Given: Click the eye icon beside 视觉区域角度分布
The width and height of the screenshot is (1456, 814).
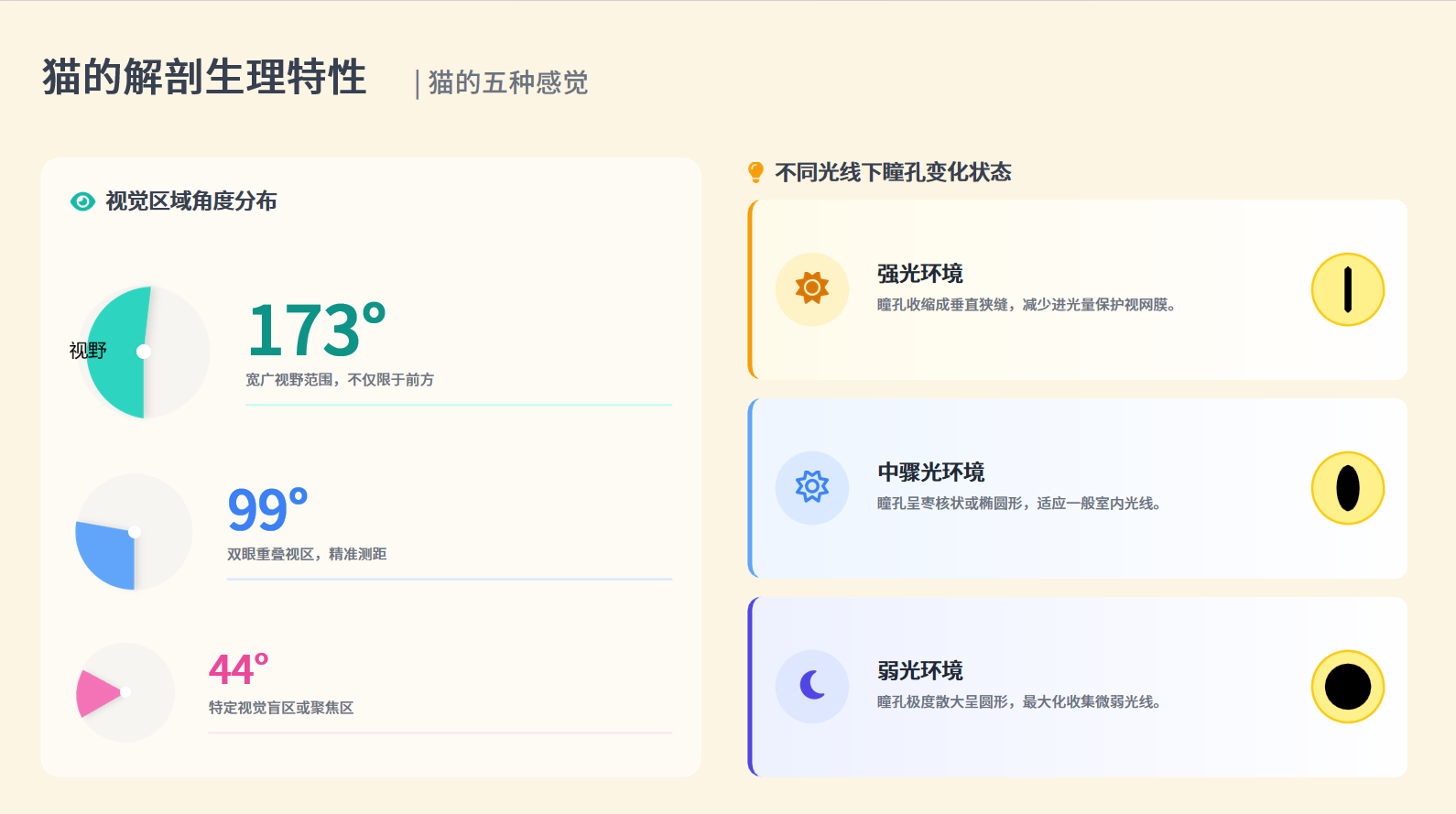Looking at the screenshot, I should (x=82, y=201).
